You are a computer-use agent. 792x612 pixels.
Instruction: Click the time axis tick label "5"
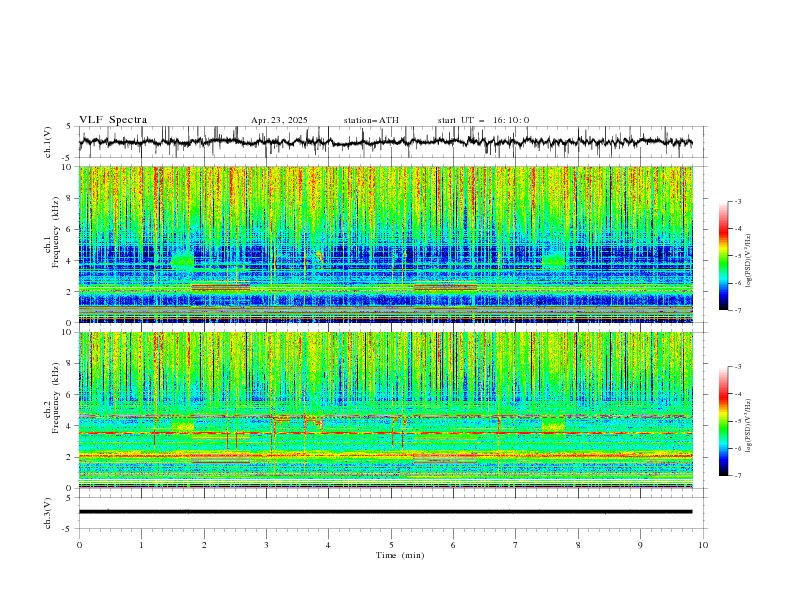point(391,545)
